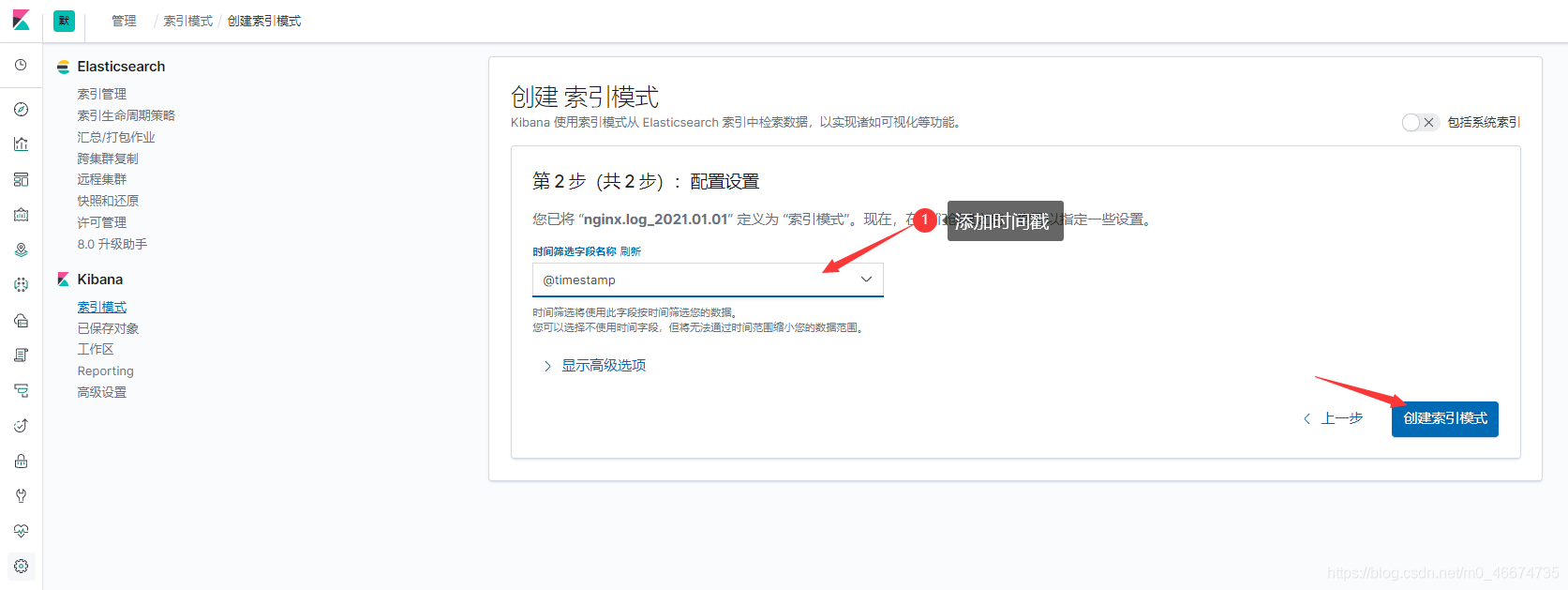Open 8.0 升级助手 in the side menu
Screen dimensions: 1568x590
coord(112,244)
